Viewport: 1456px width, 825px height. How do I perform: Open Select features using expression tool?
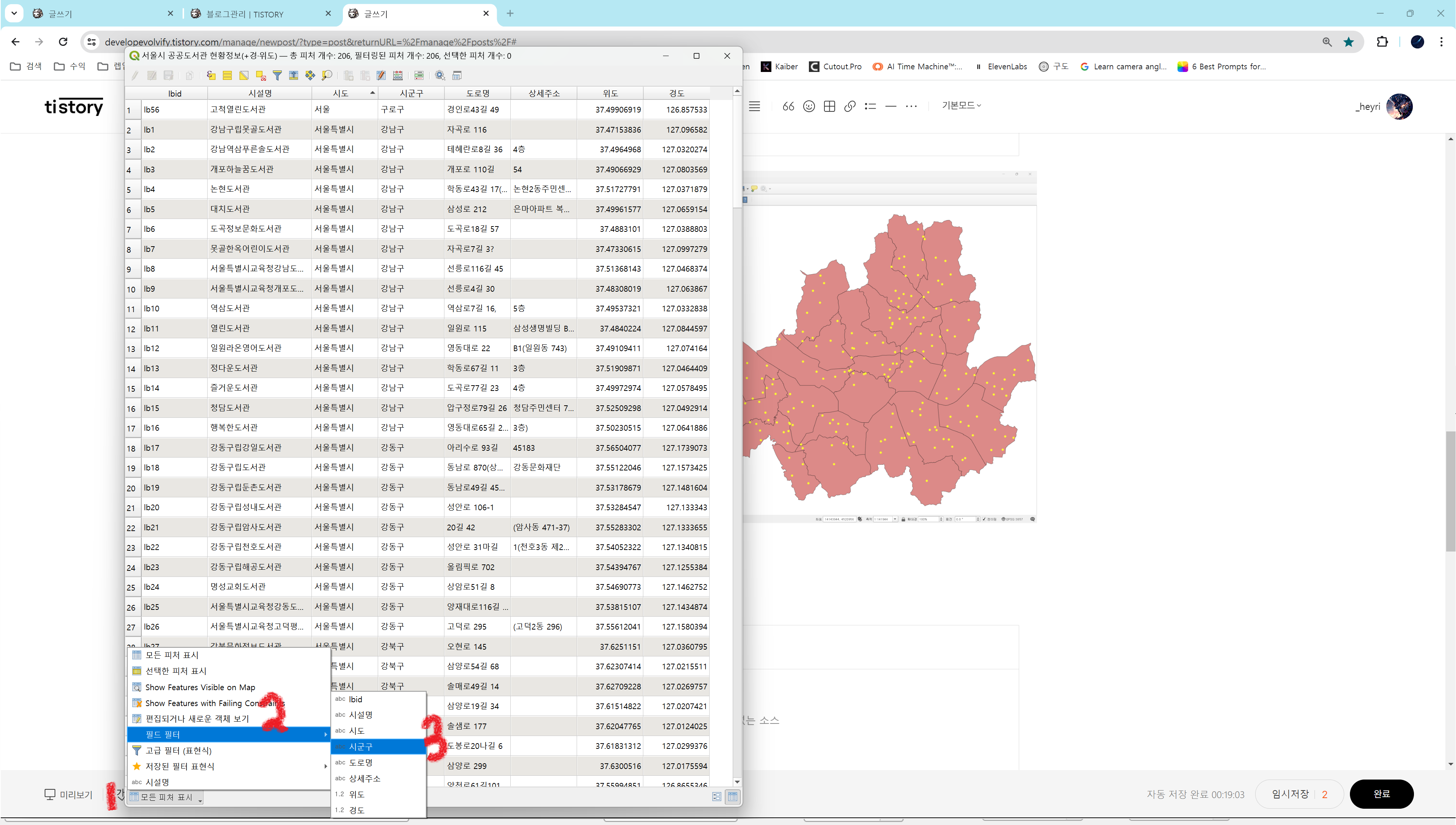coord(211,75)
